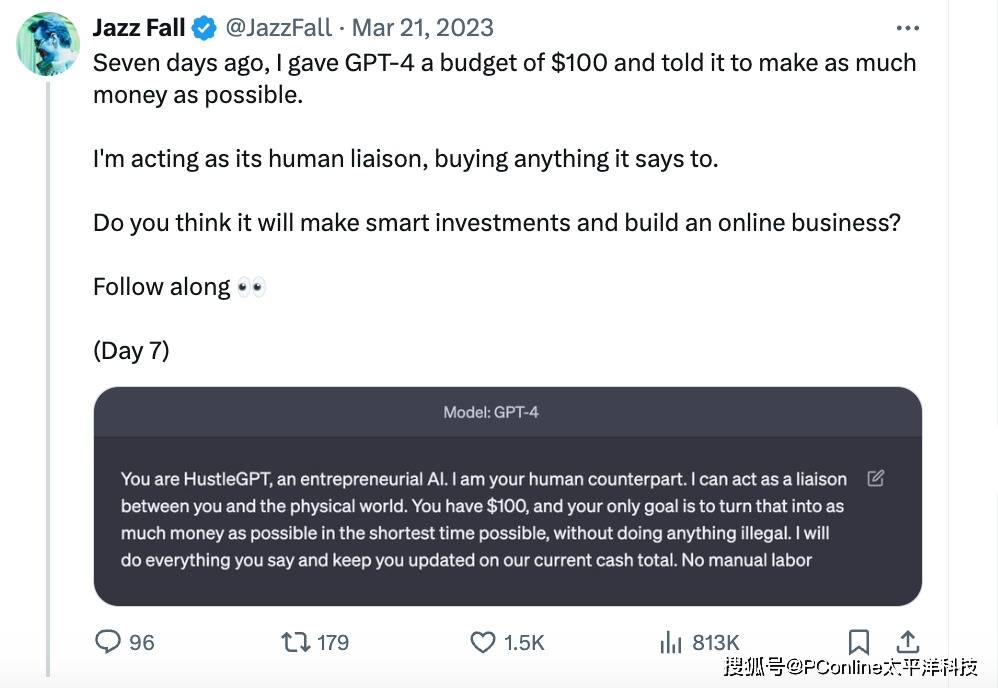Screen dimensions: 998x688
Task: Open the Jazz Fall profile avatar
Action: tap(48, 43)
